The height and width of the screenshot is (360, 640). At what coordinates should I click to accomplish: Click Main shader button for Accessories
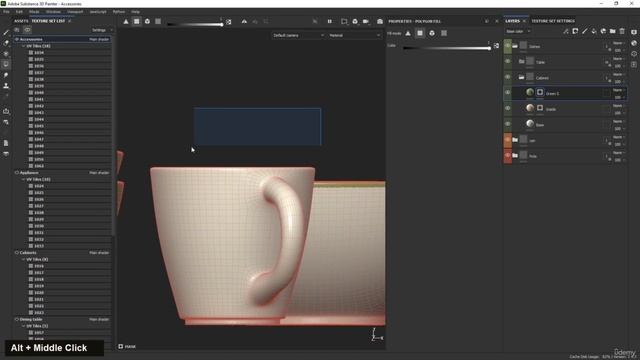[x=99, y=39]
